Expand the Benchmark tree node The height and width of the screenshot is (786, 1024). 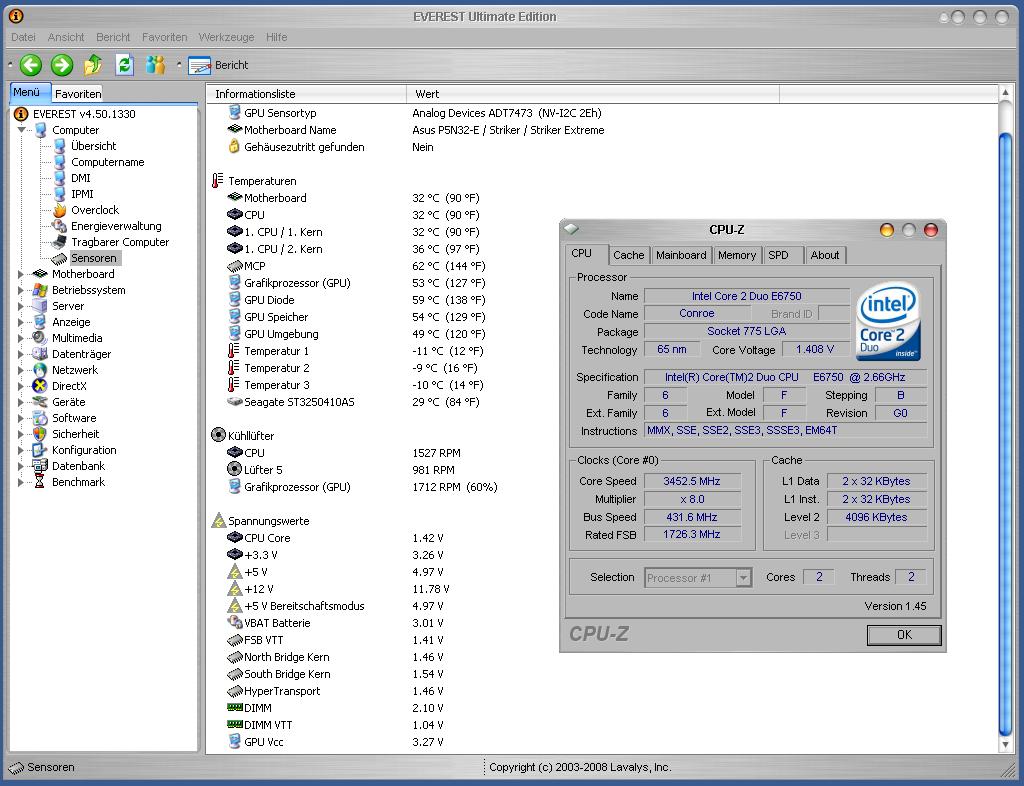[x=22, y=482]
